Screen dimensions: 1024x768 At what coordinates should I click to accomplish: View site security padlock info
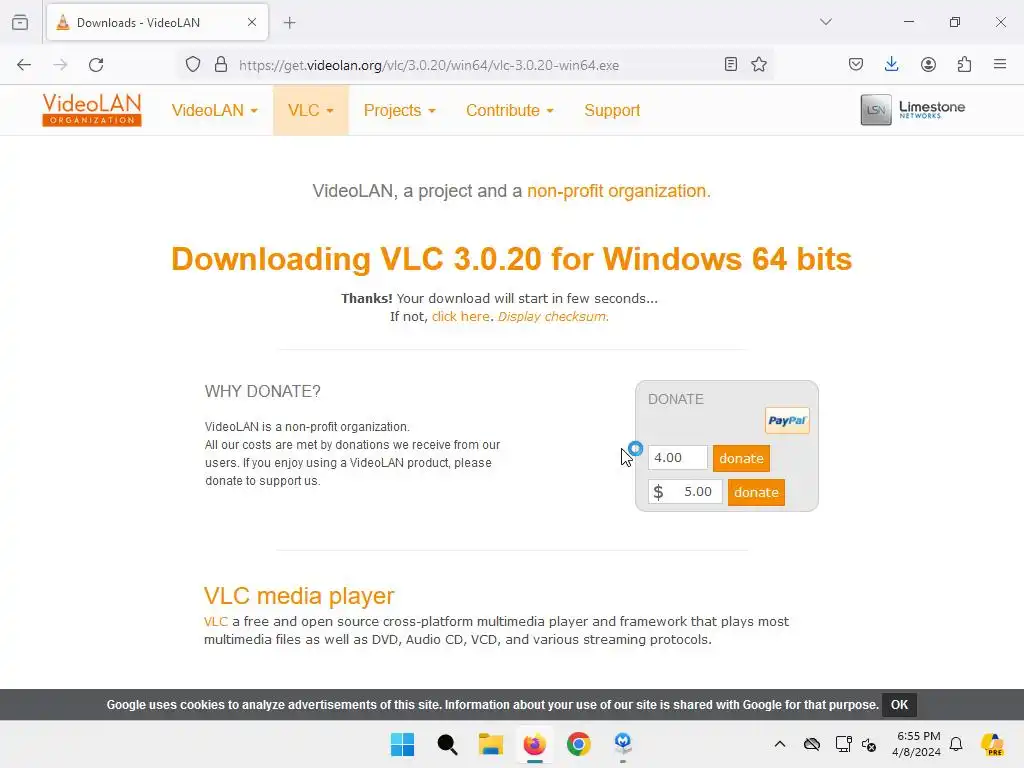(221, 65)
